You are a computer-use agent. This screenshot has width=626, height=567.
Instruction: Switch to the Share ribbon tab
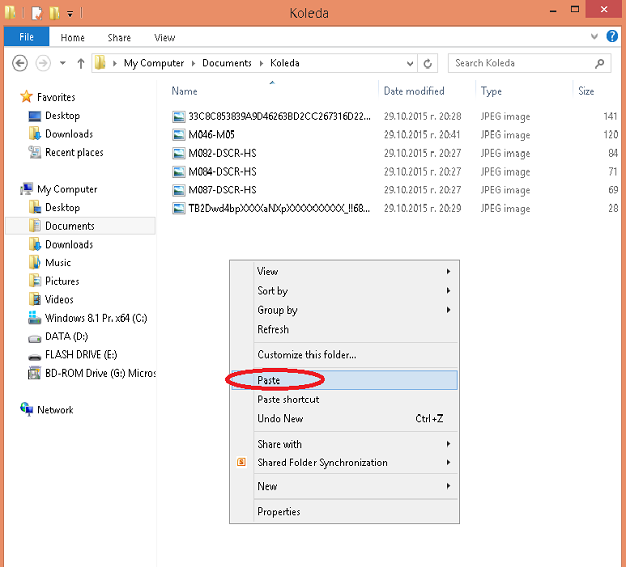click(x=119, y=38)
